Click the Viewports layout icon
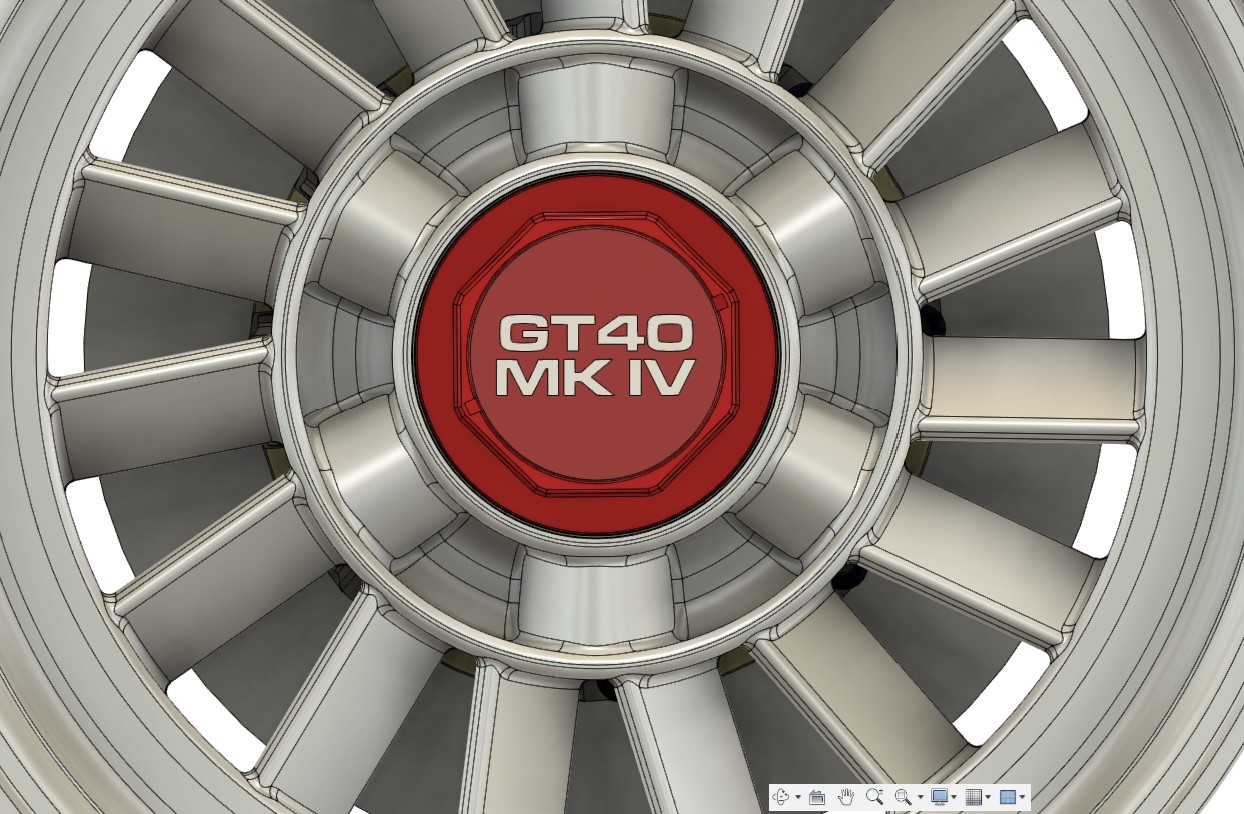Screen dimensions: 1244x814 [x=1007, y=797]
